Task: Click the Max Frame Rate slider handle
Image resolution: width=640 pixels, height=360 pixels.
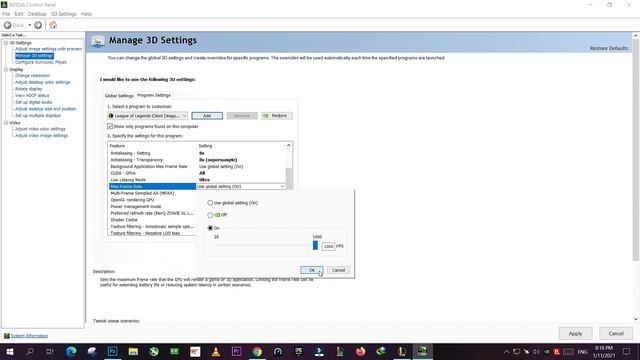Action: click(315, 245)
